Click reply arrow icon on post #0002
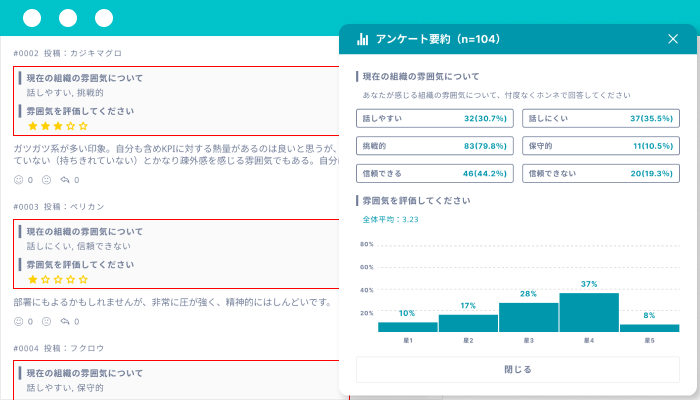 (x=65, y=180)
